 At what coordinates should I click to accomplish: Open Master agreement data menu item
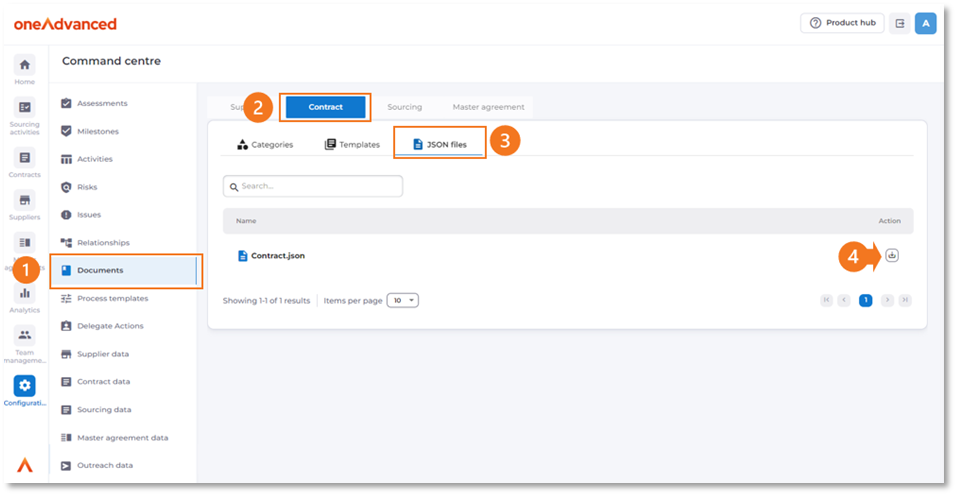click(x=123, y=438)
